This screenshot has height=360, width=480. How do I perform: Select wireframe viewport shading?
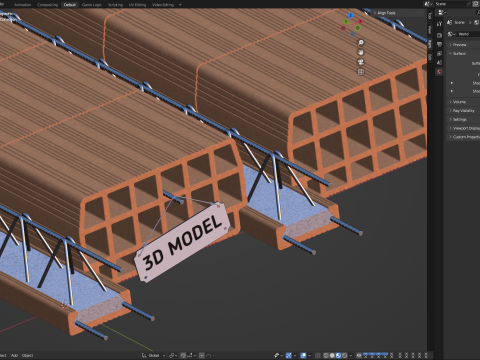(x=326, y=355)
